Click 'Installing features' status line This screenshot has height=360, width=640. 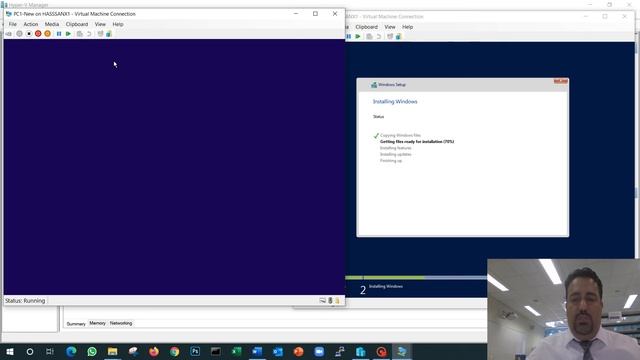(x=396, y=148)
